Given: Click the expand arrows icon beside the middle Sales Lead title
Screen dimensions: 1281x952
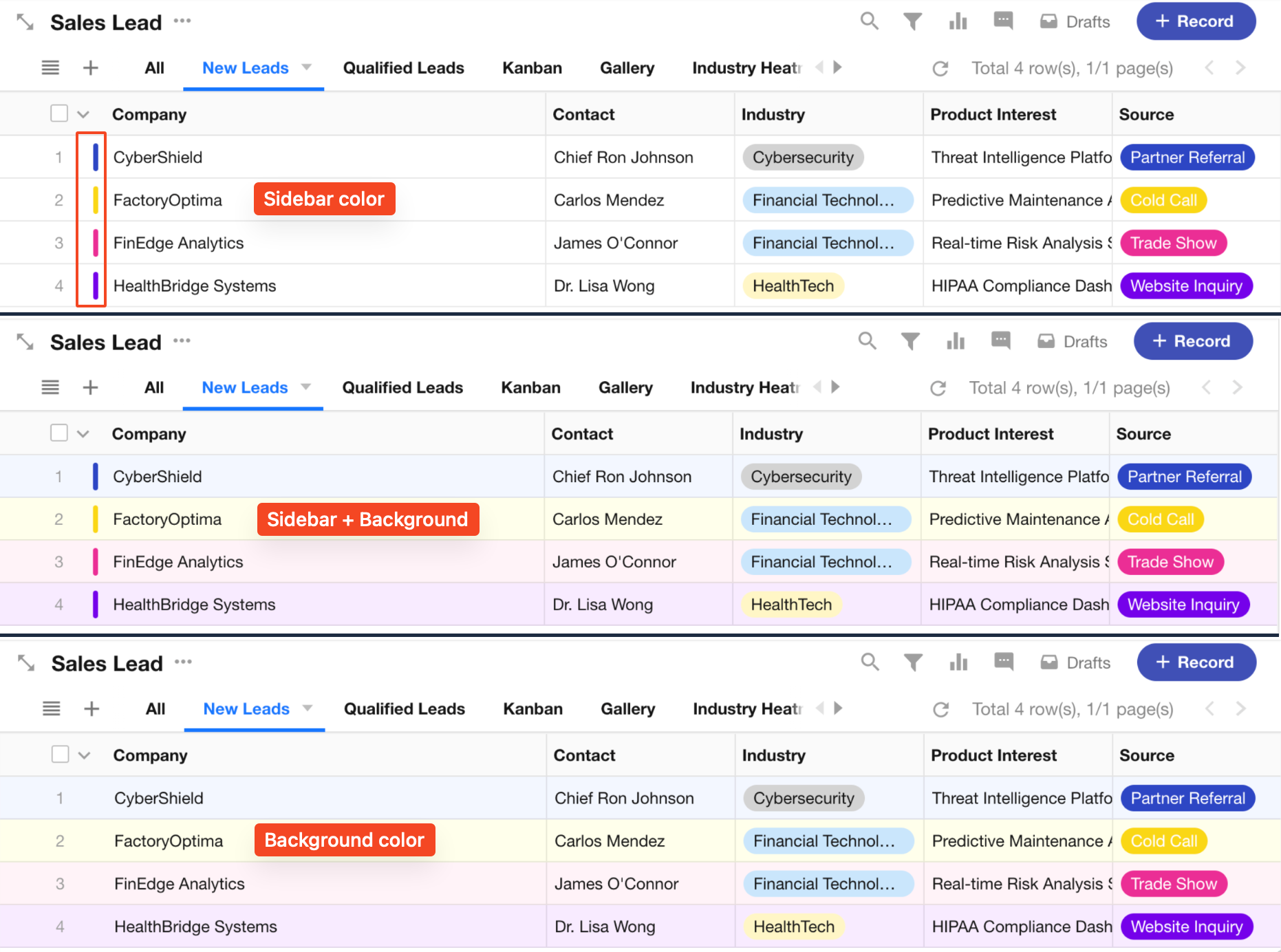Looking at the screenshot, I should (25, 342).
